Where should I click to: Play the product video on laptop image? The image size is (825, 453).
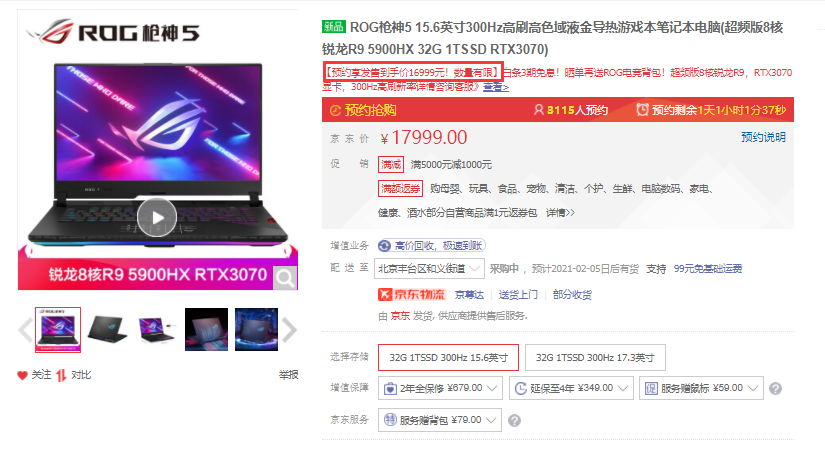(157, 217)
